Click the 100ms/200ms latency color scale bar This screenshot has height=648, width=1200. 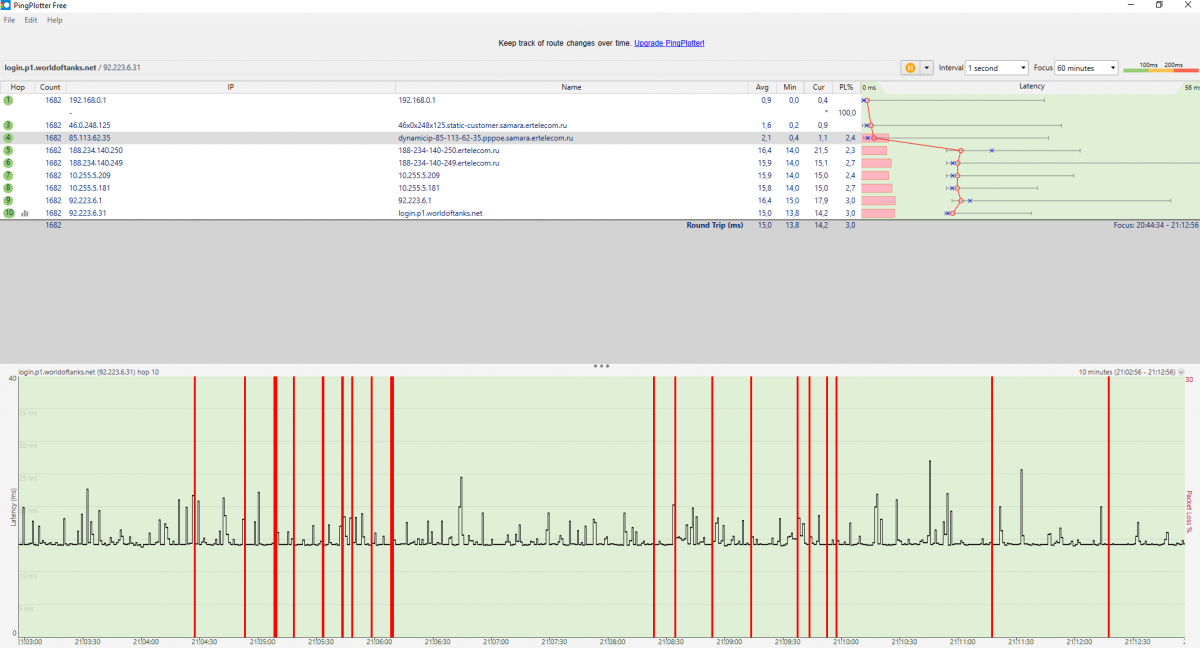pyautogui.click(x=1158, y=69)
